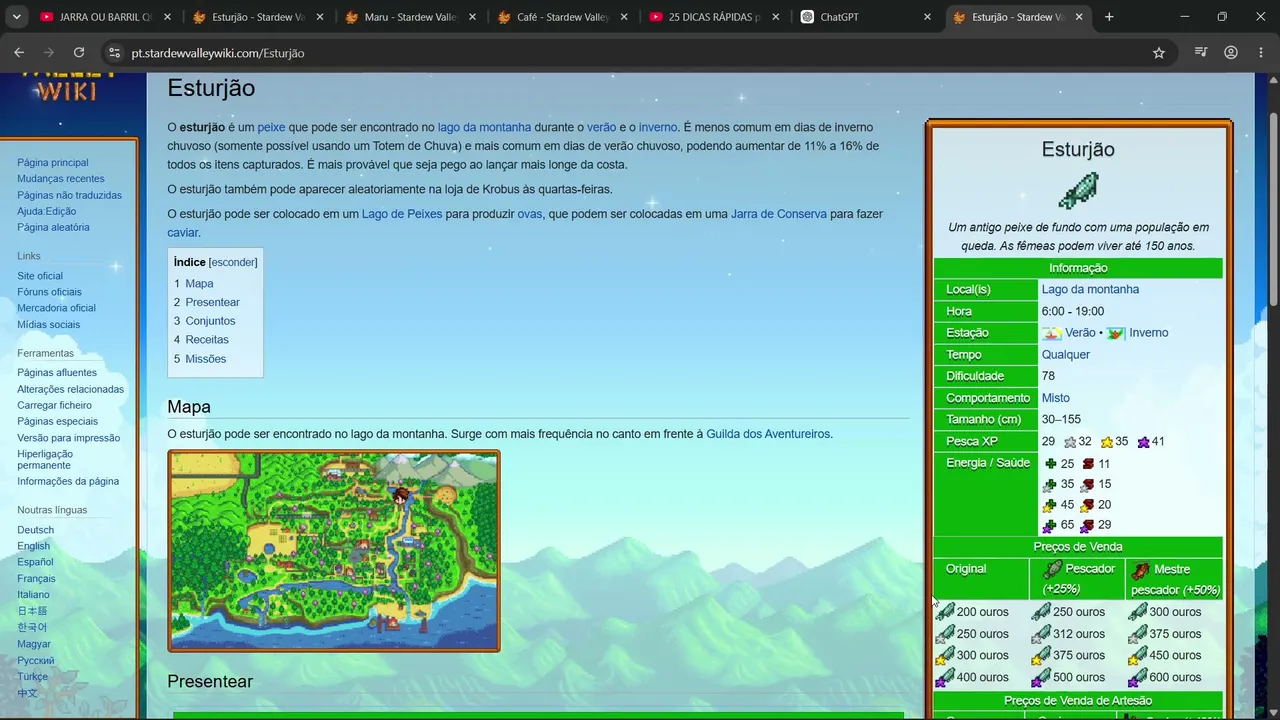The height and width of the screenshot is (720, 1280).
Task: Bookmark this page with the star icon
Action: point(1159,53)
